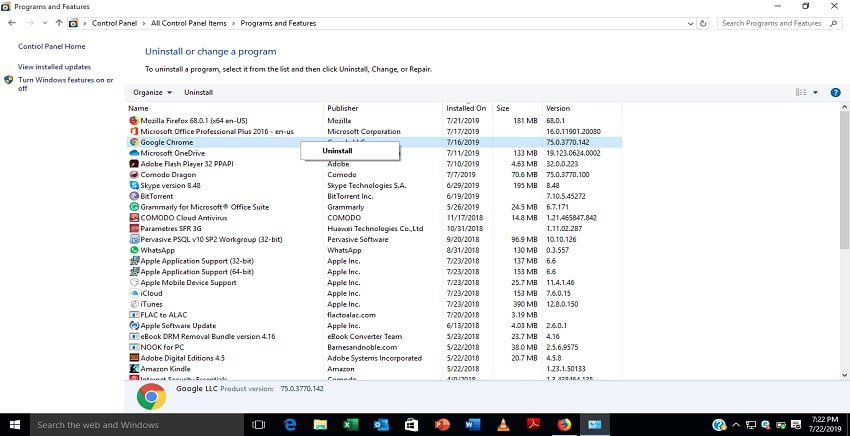
Task: Click the Windows Start button
Action: (15, 425)
